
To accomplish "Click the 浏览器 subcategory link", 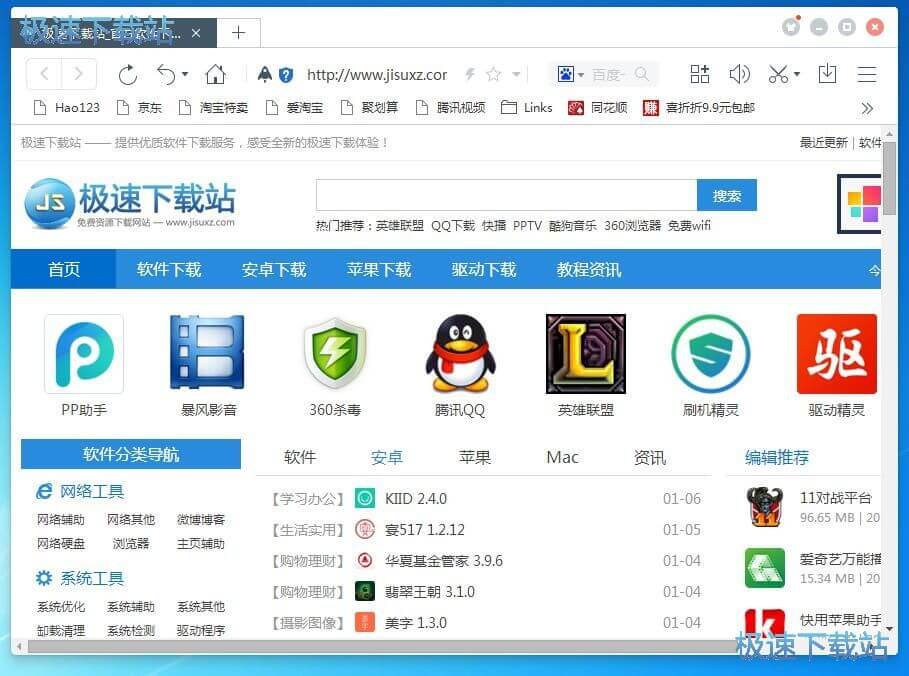I will [130, 543].
